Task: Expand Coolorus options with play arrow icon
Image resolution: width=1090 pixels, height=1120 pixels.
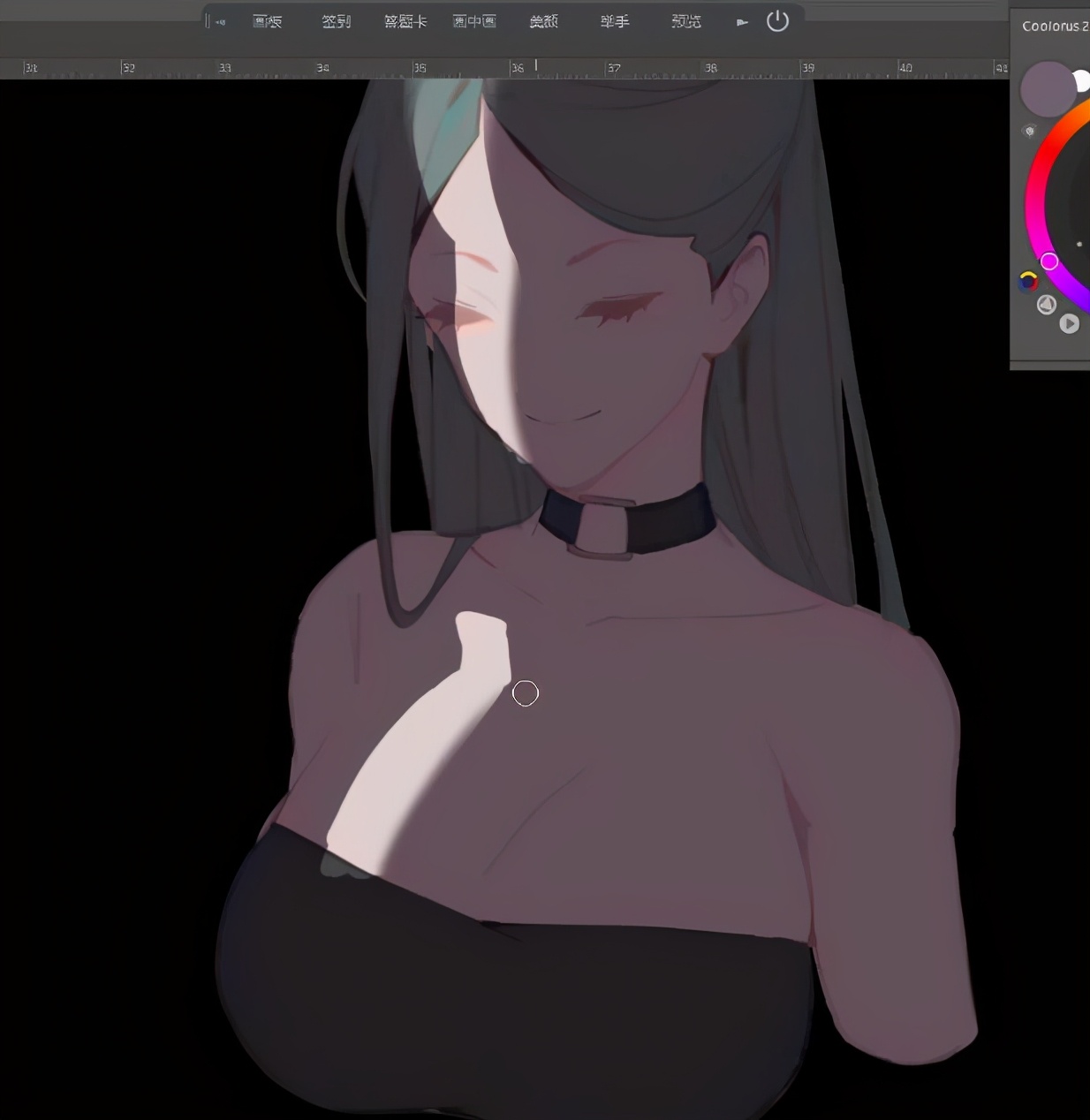Action: (x=1069, y=324)
